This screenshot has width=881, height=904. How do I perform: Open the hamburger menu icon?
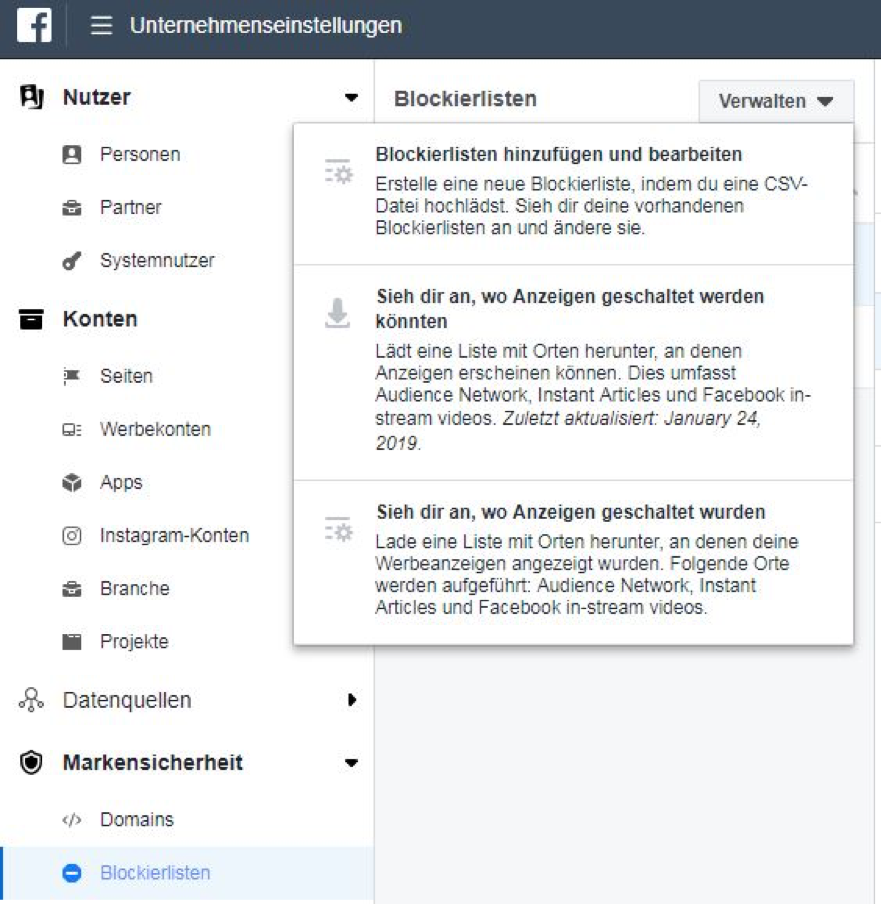[101, 25]
